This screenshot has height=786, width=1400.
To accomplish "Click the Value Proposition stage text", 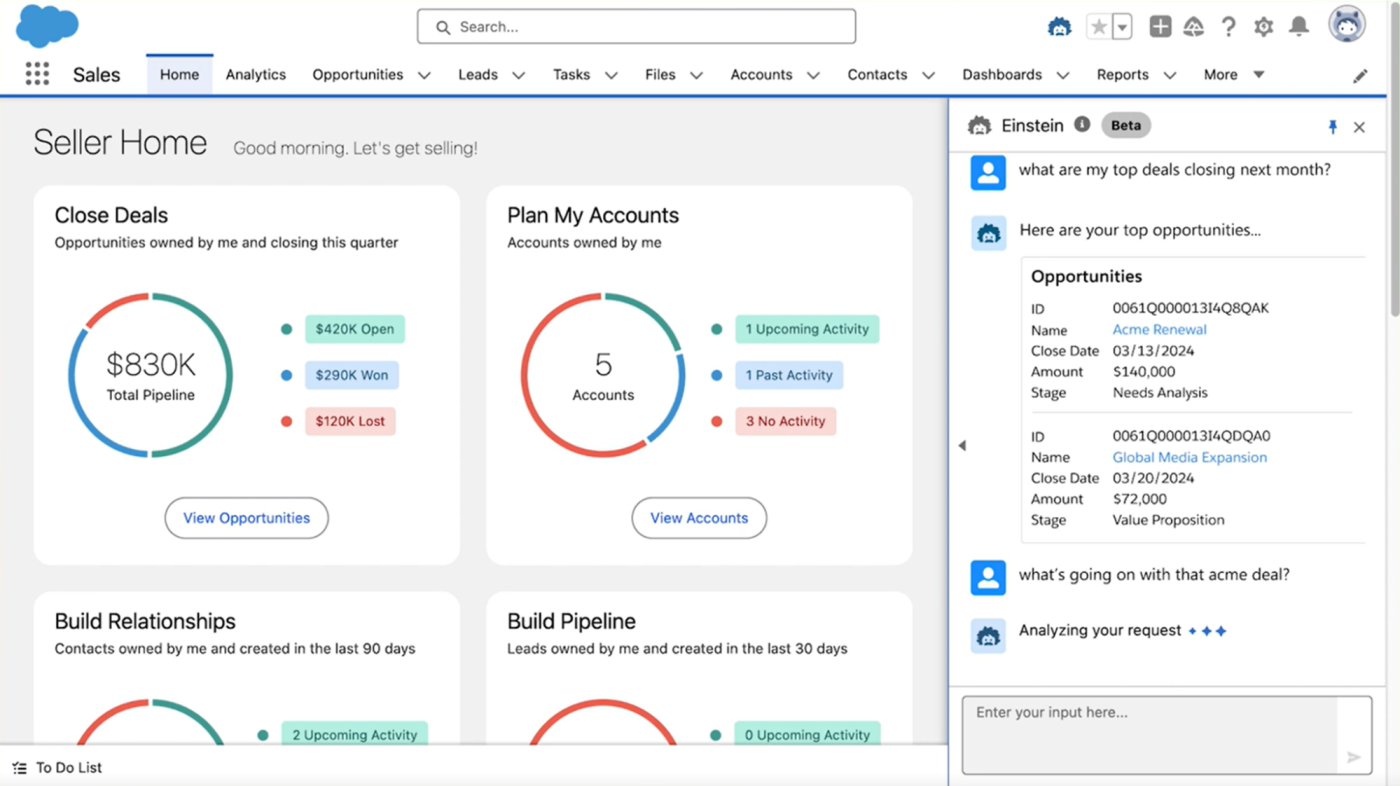I will click(x=1168, y=520).
